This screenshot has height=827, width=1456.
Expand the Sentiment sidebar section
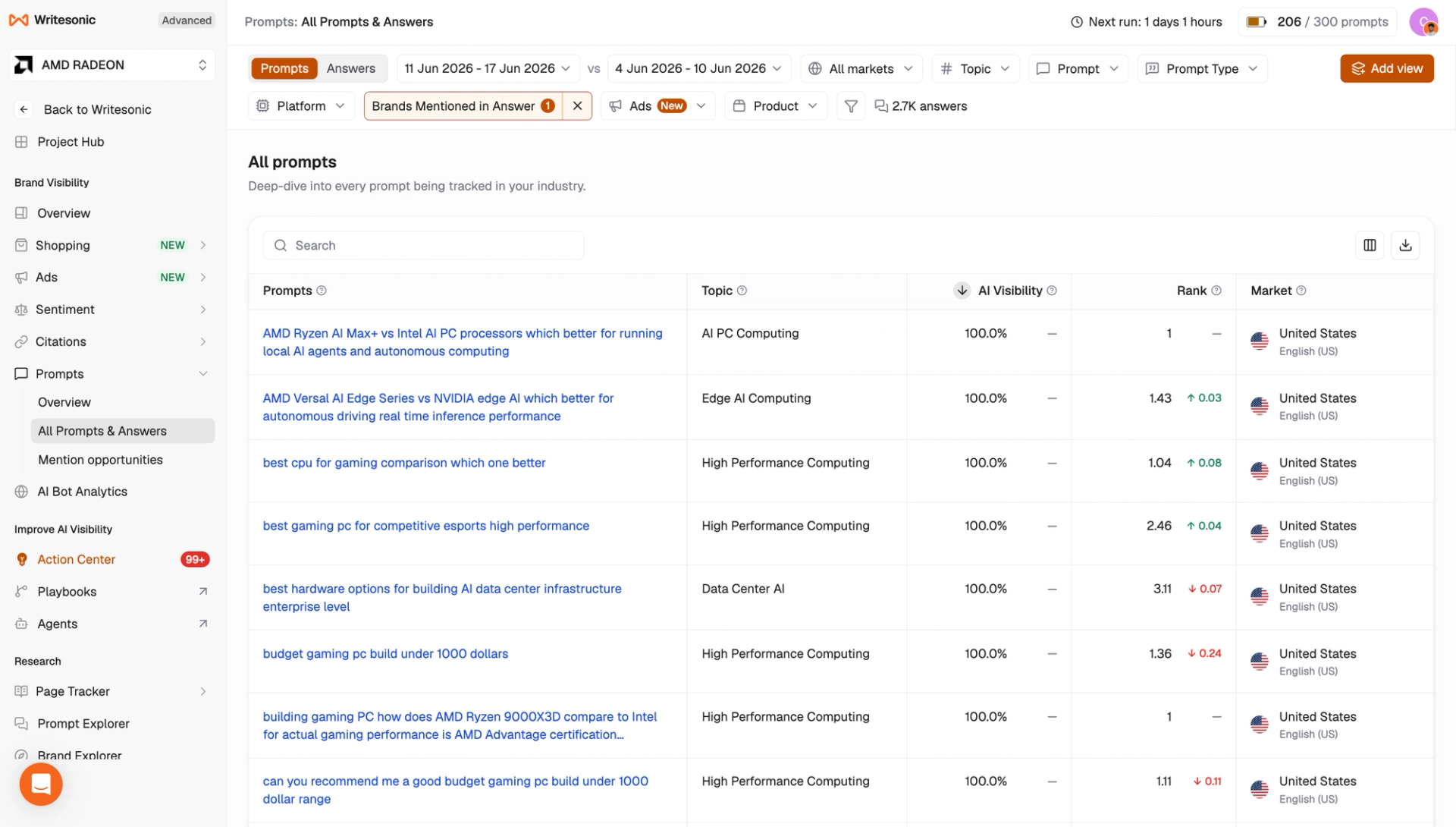click(203, 310)
